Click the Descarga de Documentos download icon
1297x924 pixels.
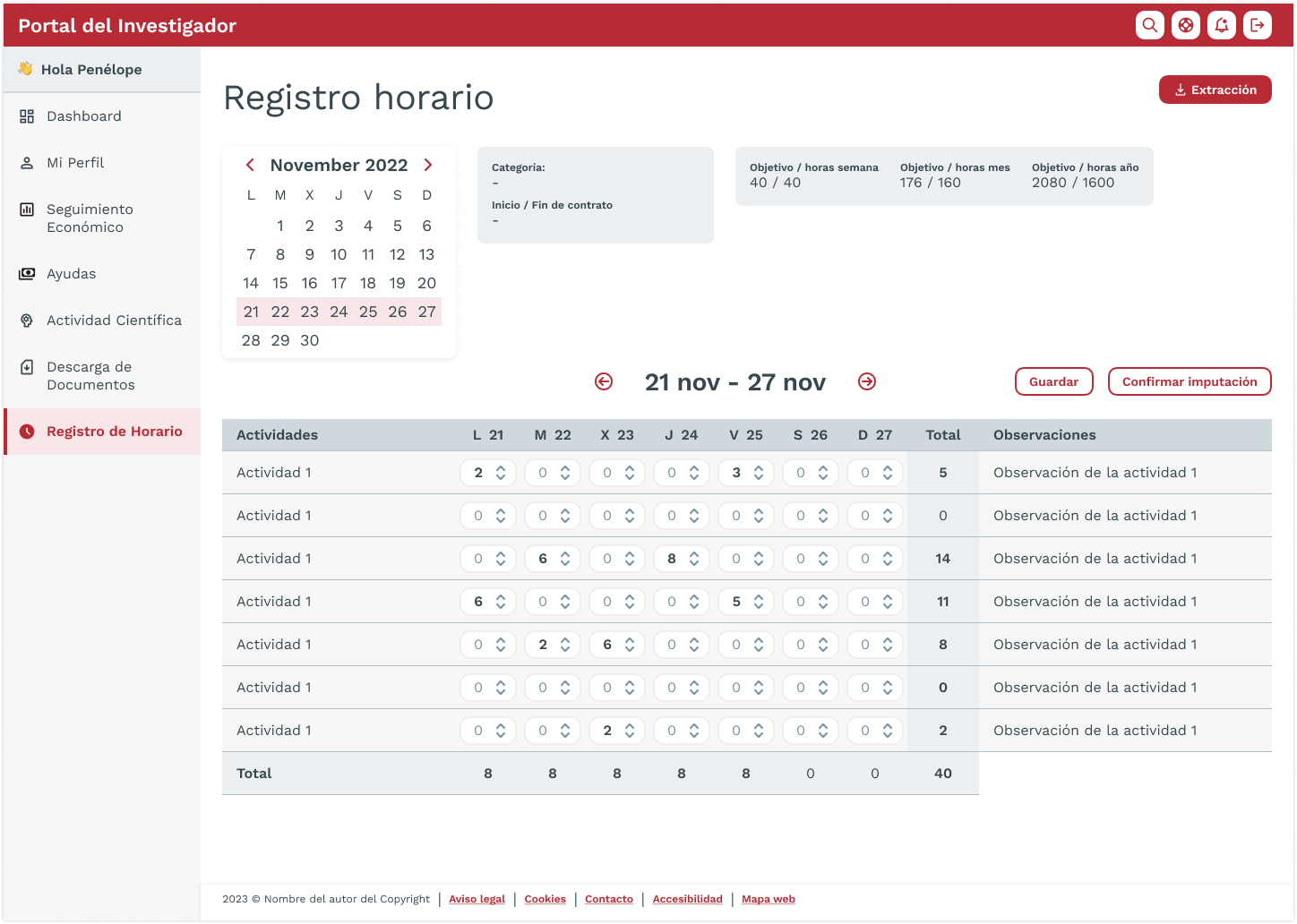(x=25, y=366)
